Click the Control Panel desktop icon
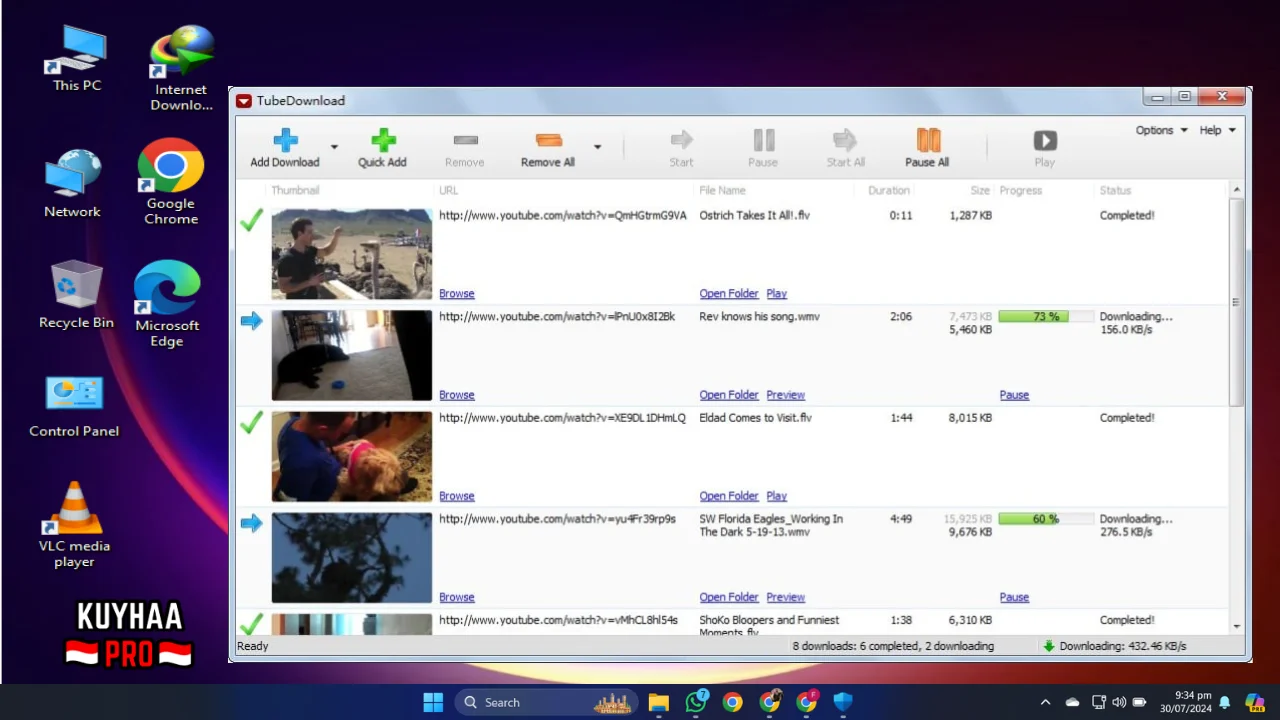The image size is (1280, 720). click(x=74, y=407)
